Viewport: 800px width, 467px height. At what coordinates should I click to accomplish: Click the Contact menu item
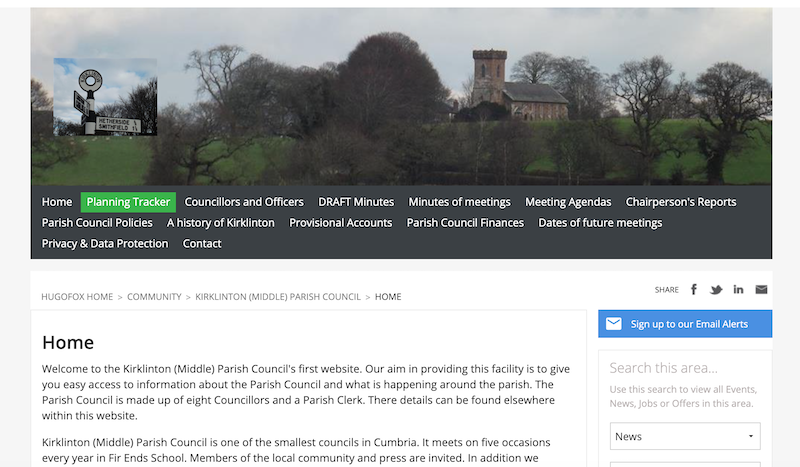point(202,244)
